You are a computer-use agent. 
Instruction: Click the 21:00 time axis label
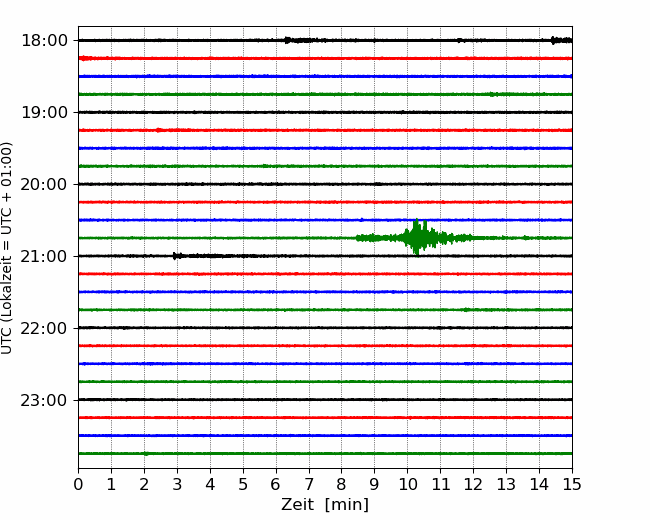click(44, 257)
